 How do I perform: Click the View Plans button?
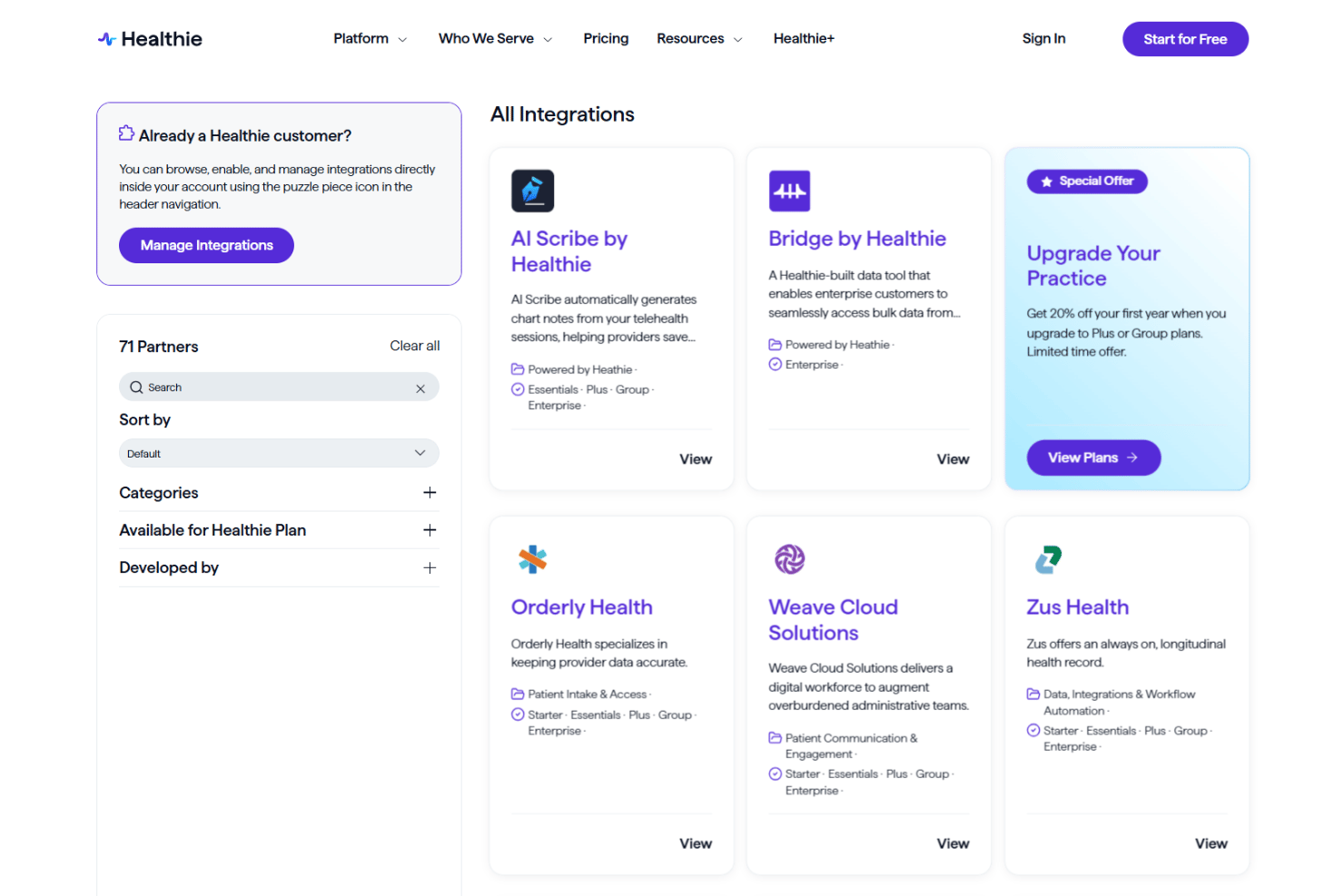[x=1093, y=458]
